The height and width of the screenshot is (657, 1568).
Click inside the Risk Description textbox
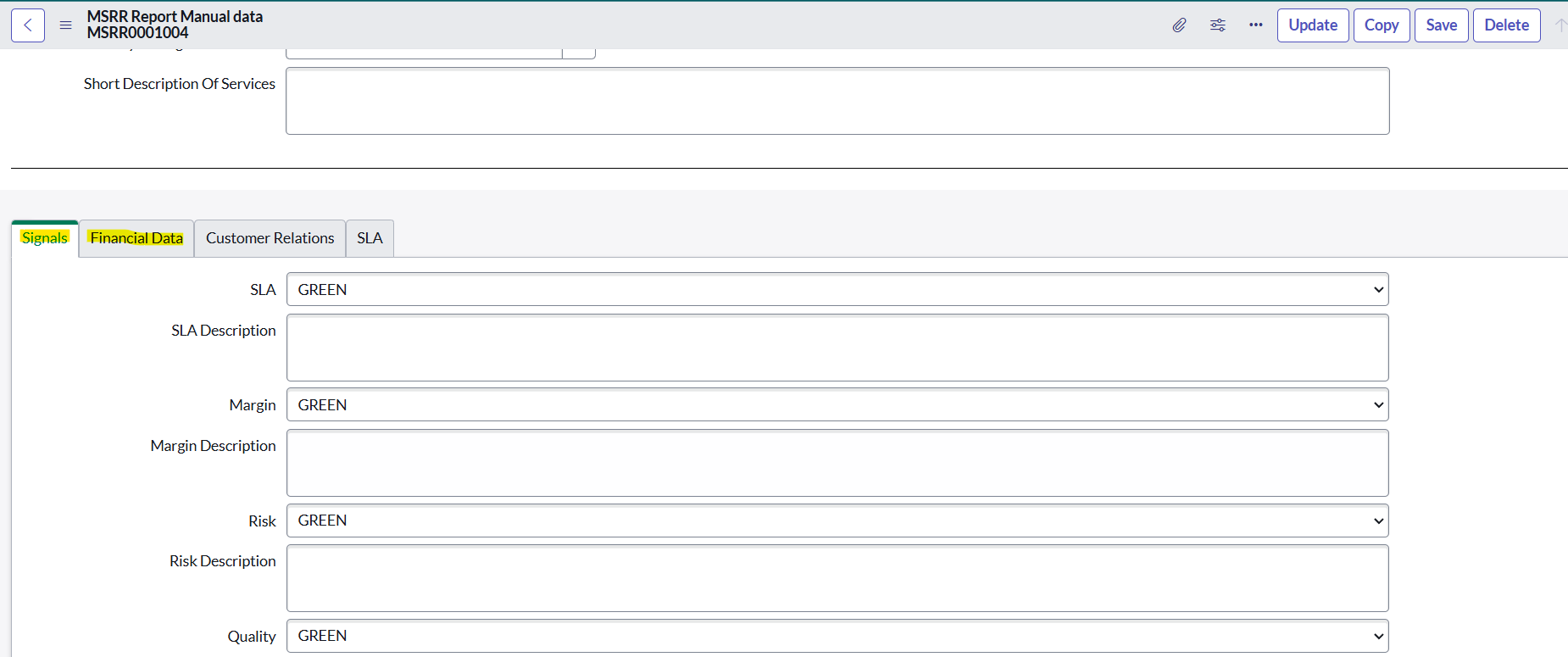(x=837, y=578)
